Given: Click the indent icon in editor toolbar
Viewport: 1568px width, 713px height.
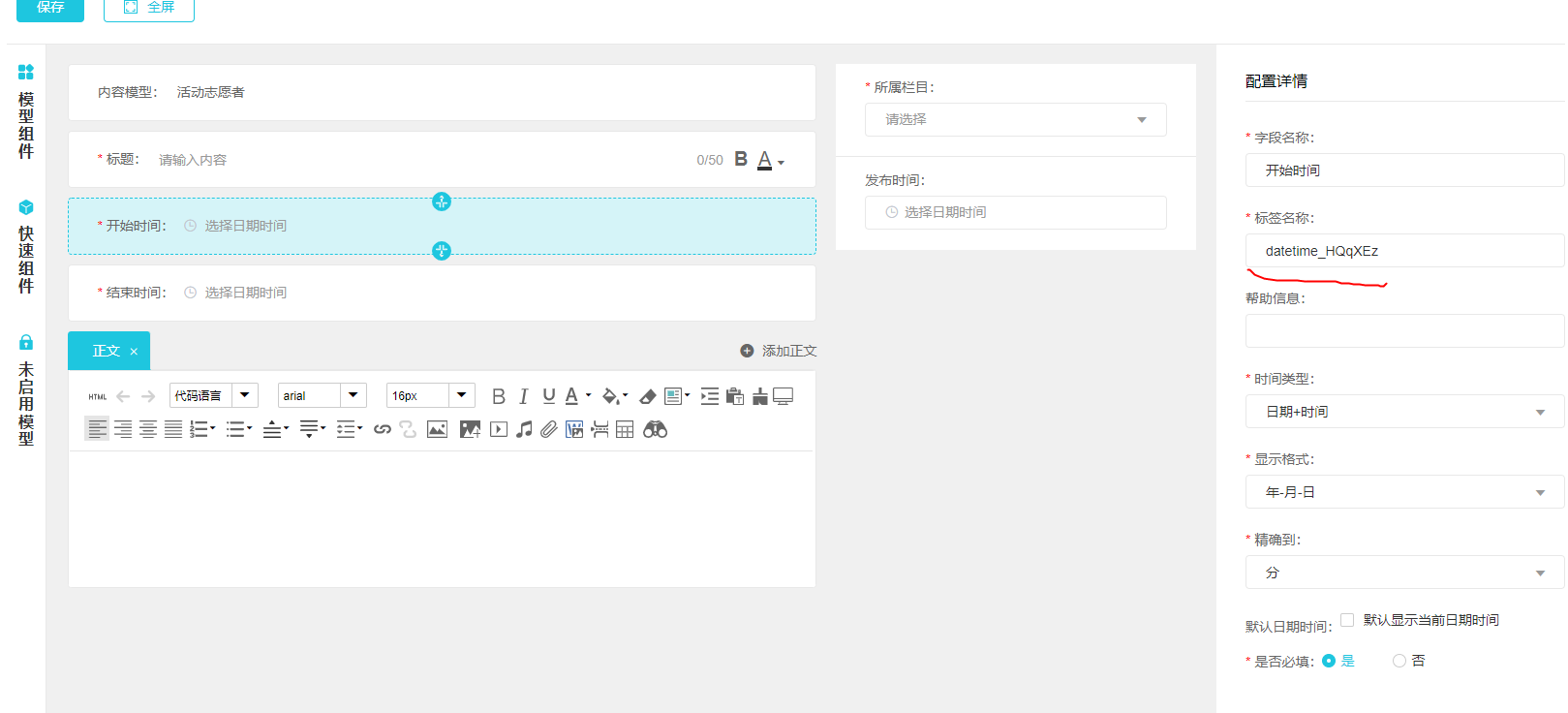Looking at the screenshot, I should [x=710, y=396].
